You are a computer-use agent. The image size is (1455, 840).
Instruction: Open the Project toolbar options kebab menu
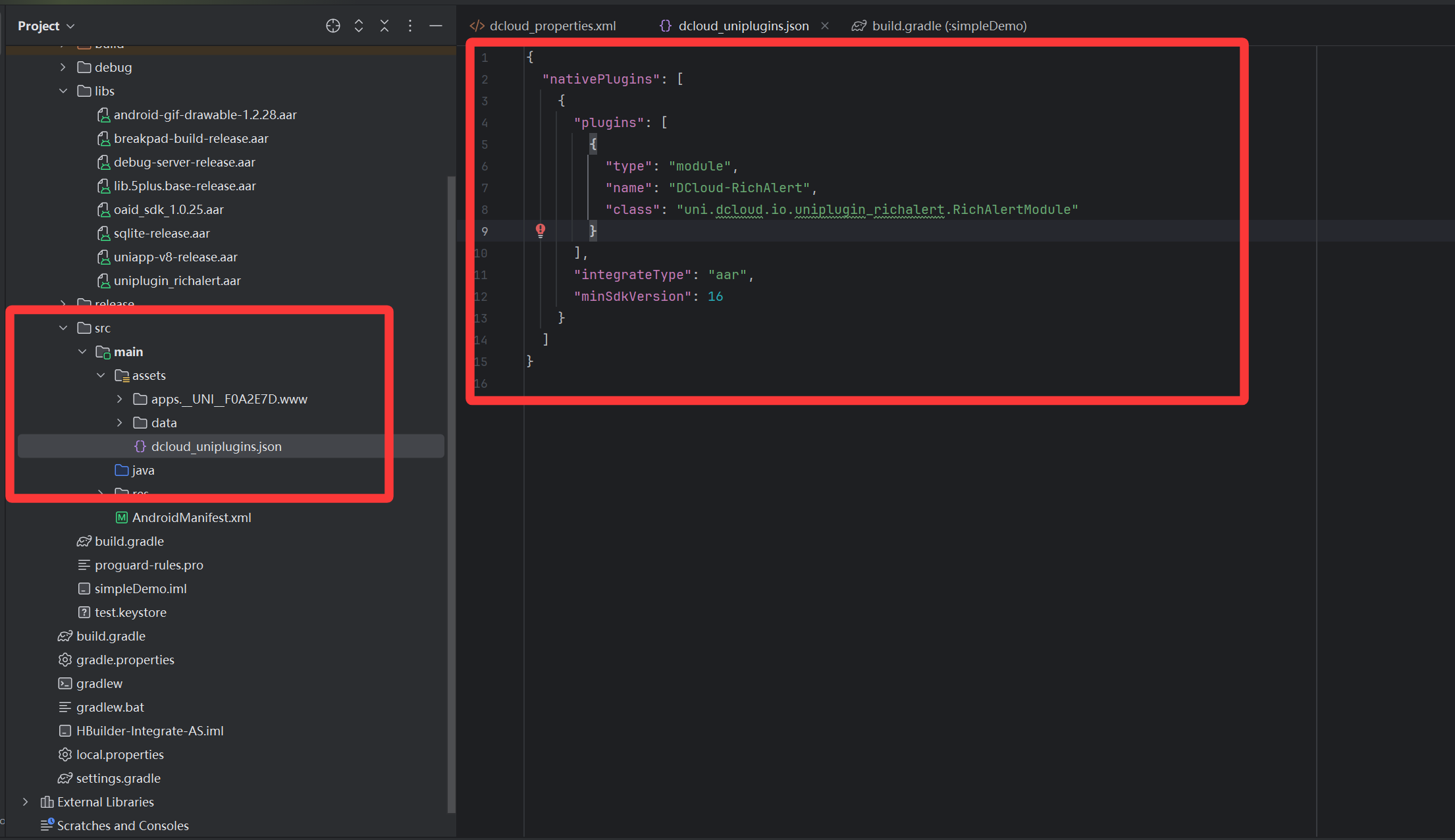click(410, 26)
